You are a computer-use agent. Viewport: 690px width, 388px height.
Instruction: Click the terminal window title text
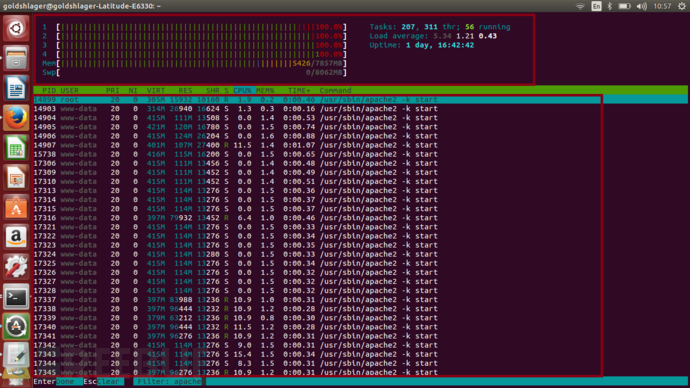(x=82, y=6)
